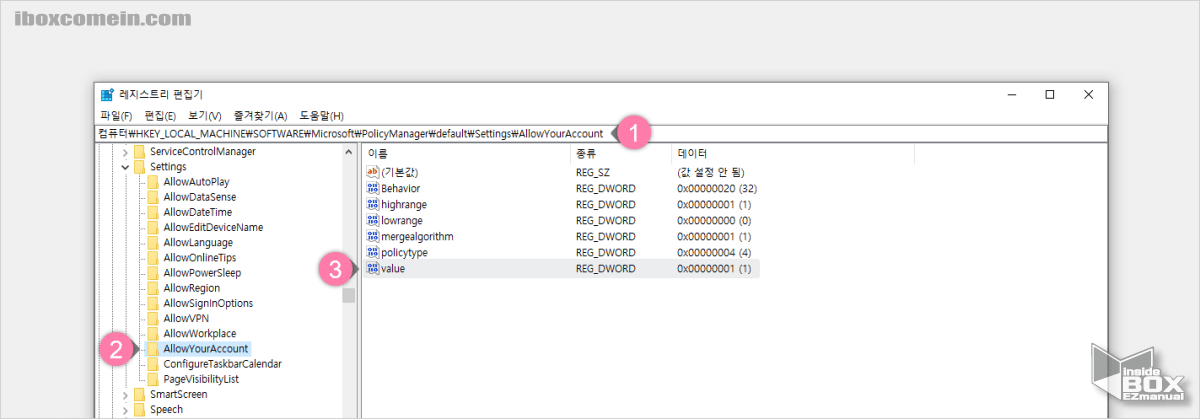Expand the ServiceControlManager tree node

tap(126, 152)
